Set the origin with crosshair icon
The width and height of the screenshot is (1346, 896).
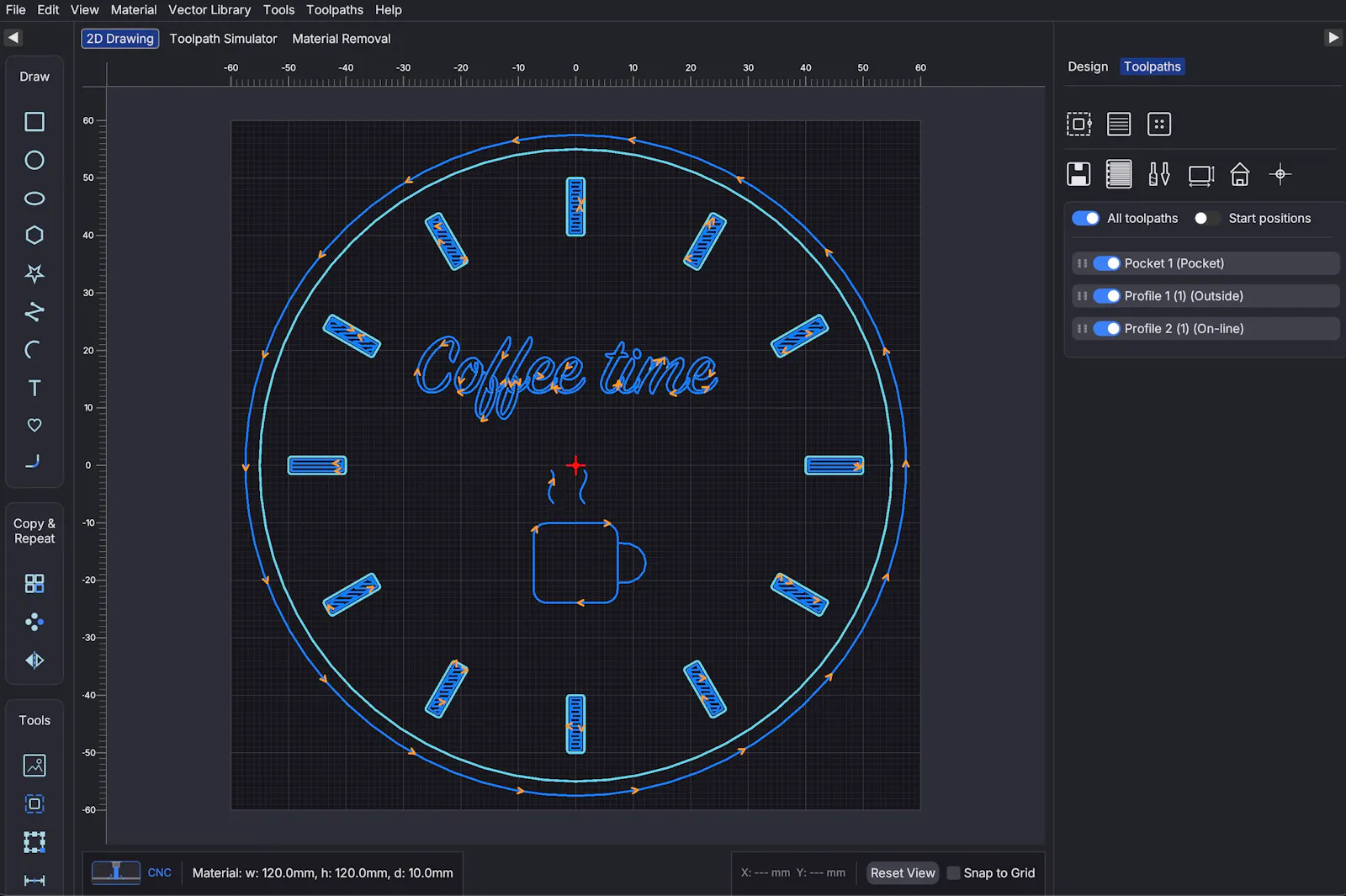[x=1280, y=174]
